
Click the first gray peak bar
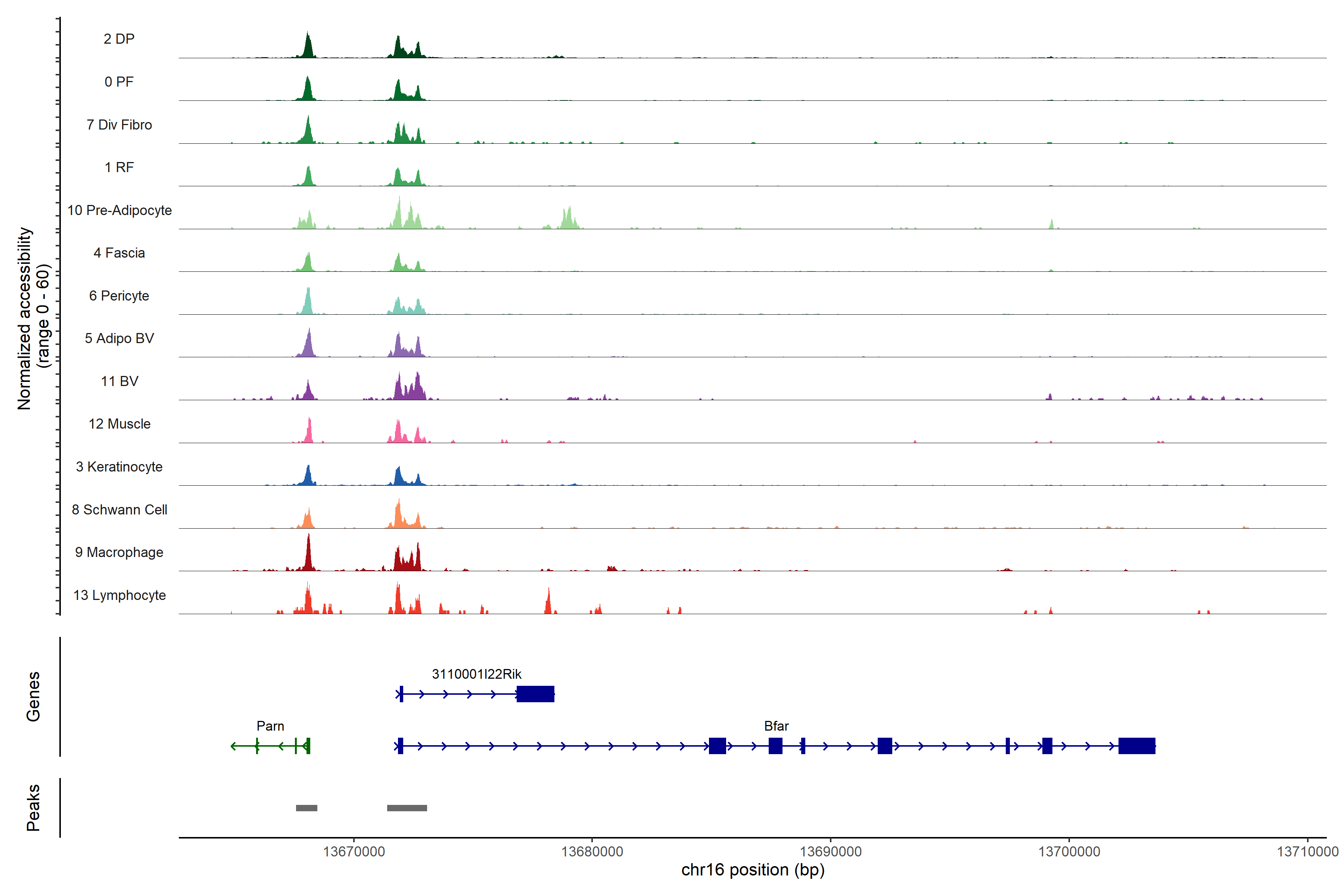click(x=306, y=808)
